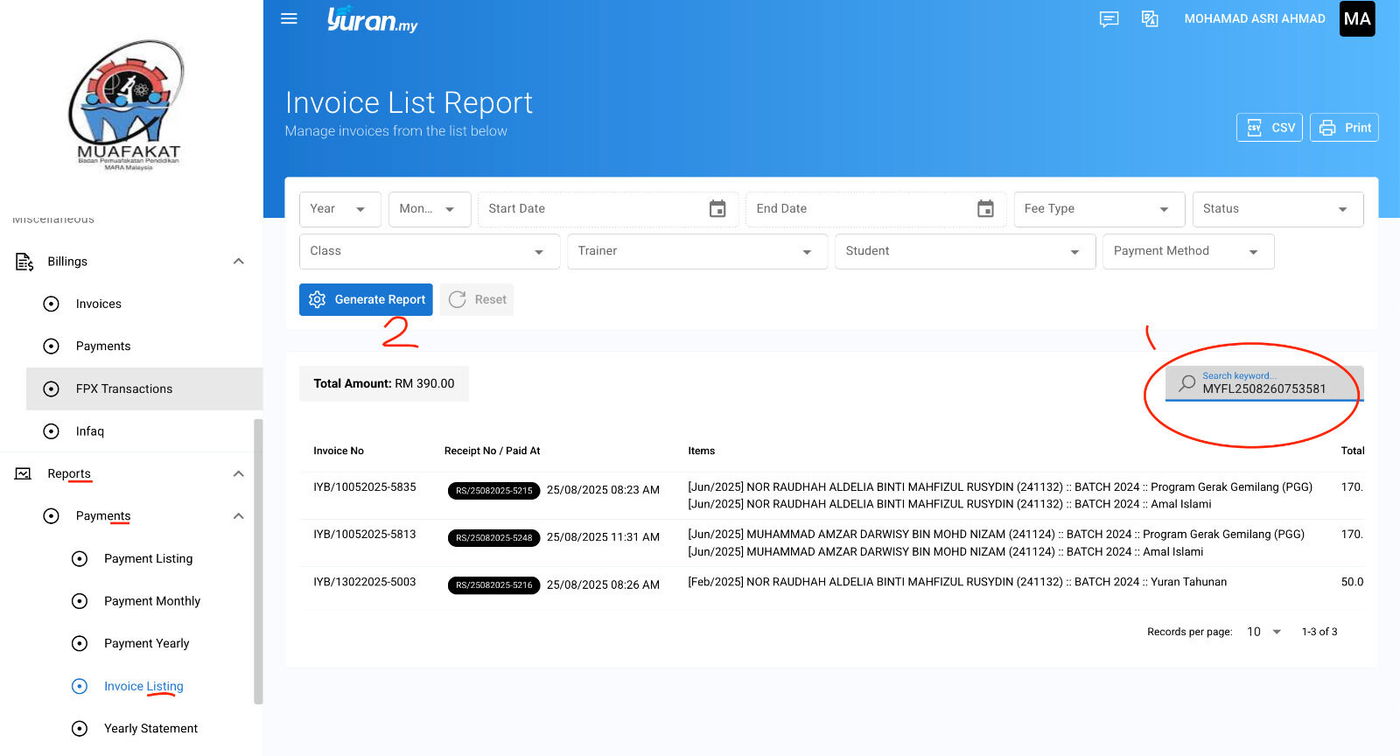Open End Date calendar picker icon

[x=985, y=209]
